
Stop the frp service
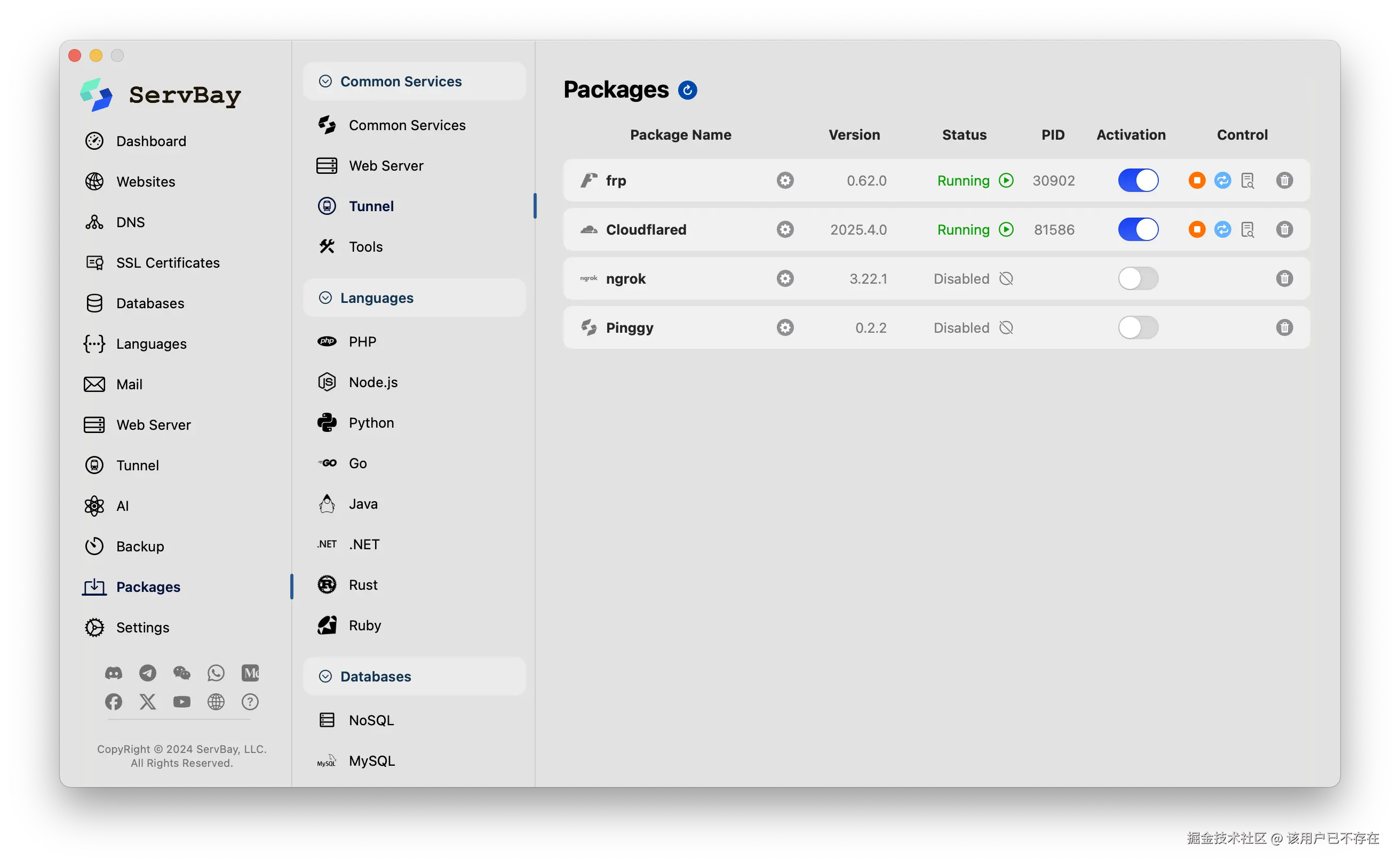tap(1197, 180)
